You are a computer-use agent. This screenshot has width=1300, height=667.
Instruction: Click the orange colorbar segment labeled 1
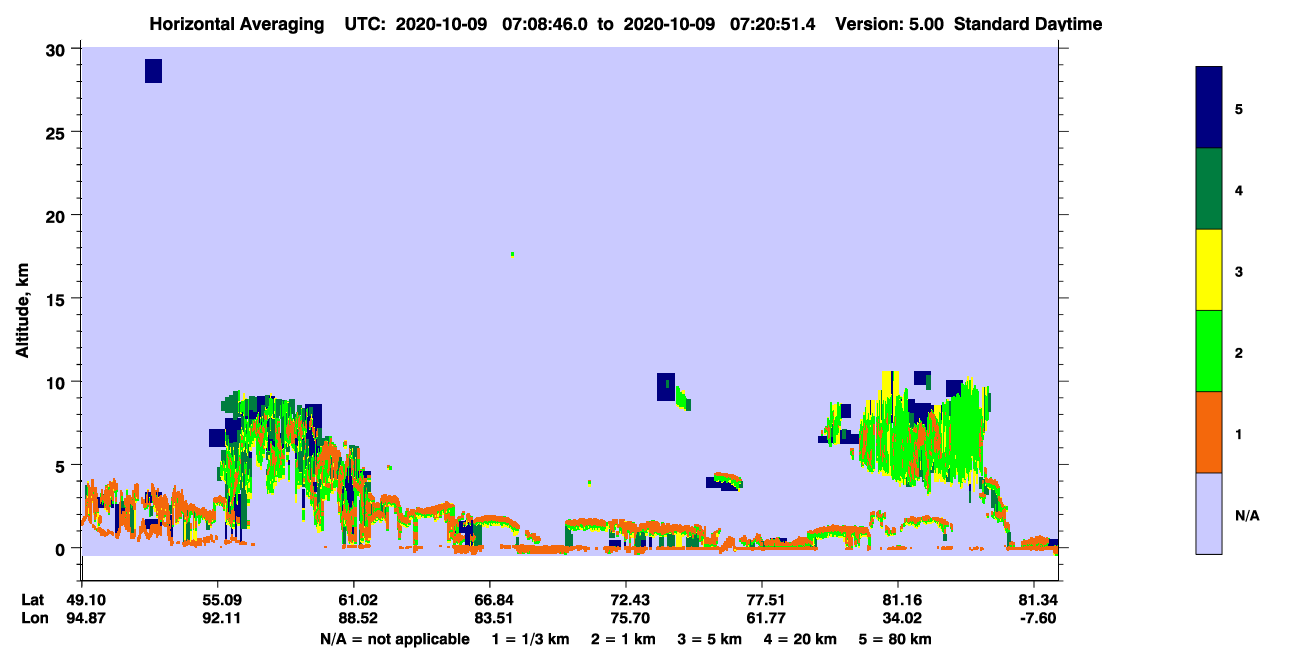(1209, 432)
